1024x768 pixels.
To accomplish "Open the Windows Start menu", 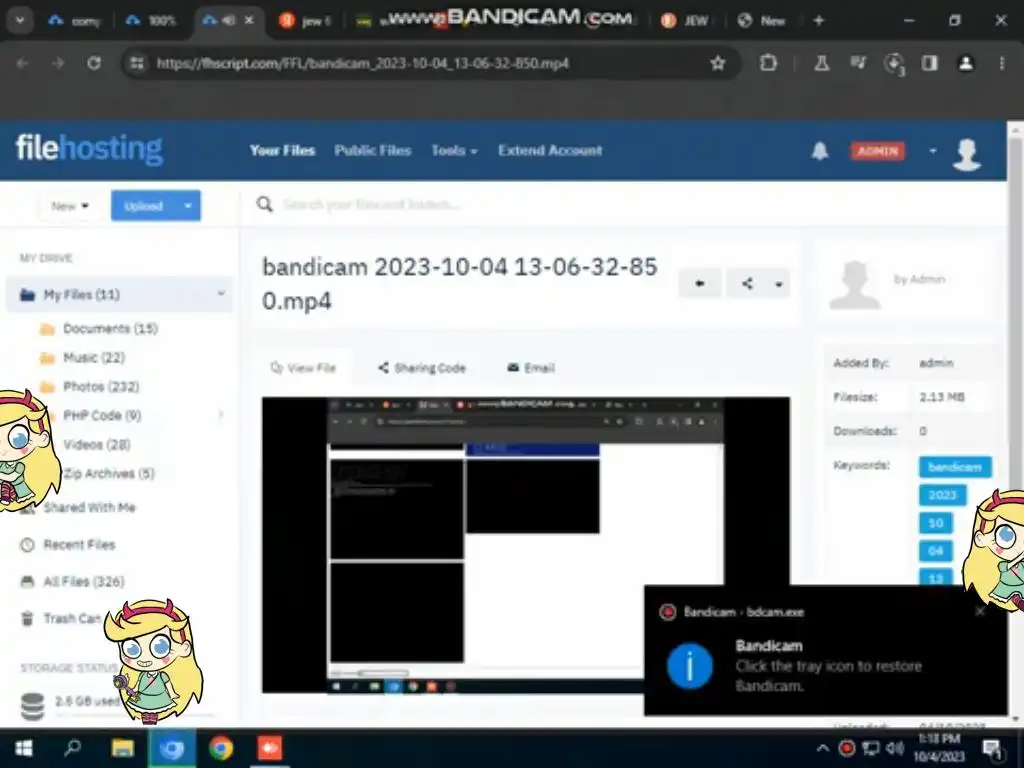I will (x=24, y=748).
